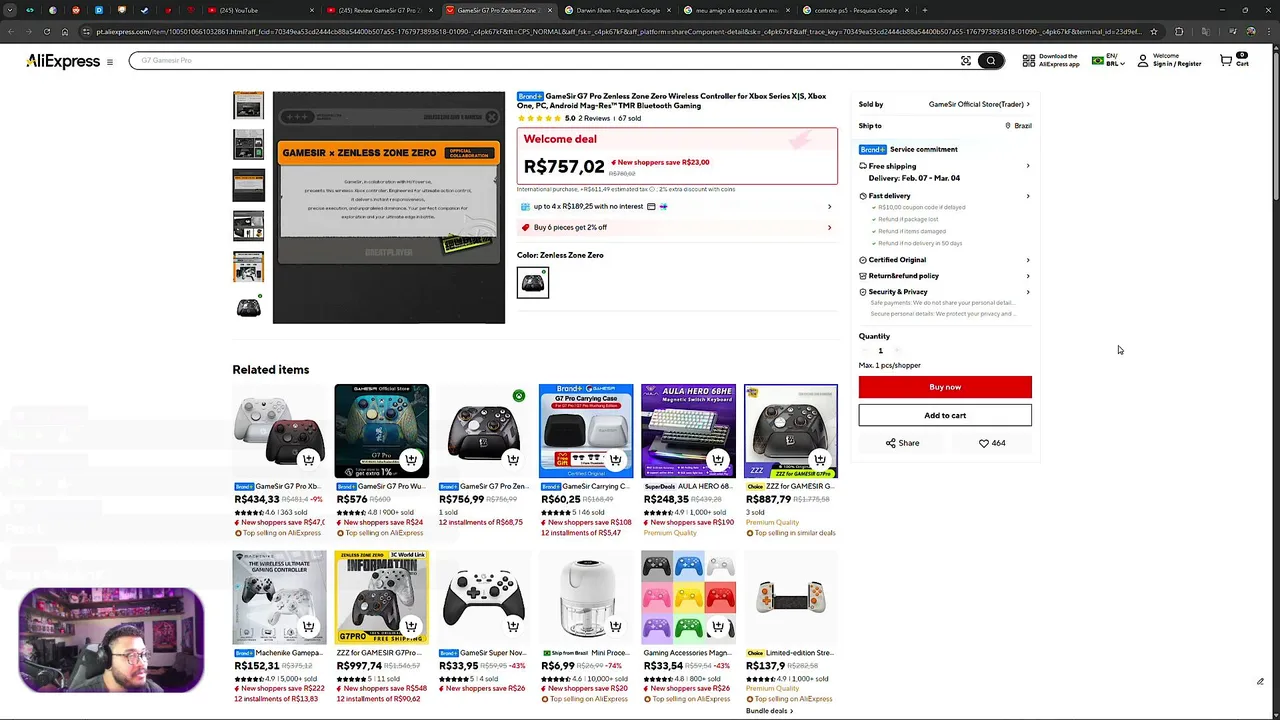Click the Buy now button
This screenshot has height=720, width=1280.
pos(945,387)
